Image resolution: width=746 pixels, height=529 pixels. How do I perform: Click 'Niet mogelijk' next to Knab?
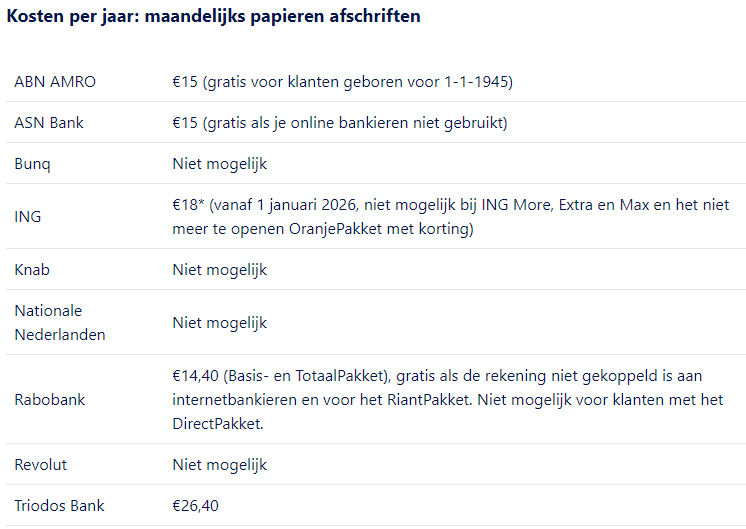pyautogui.click(x=219, y=270)
